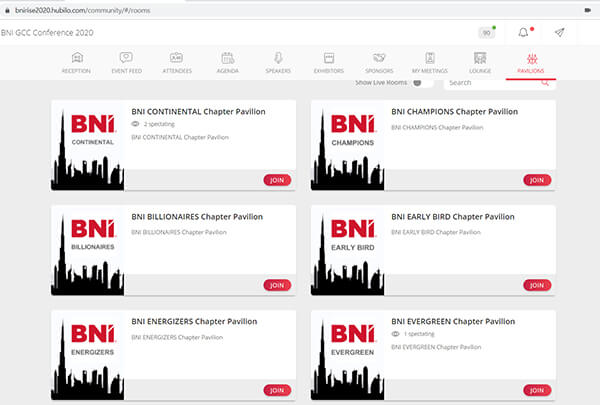Click the Champions pavilion description text

click(x=437, y=127)
